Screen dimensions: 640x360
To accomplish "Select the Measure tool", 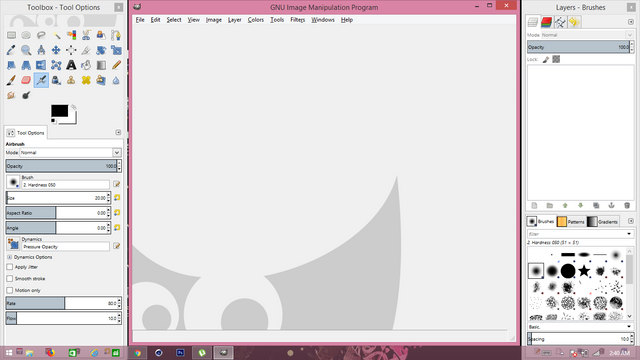I will click(x=41, y=50).
